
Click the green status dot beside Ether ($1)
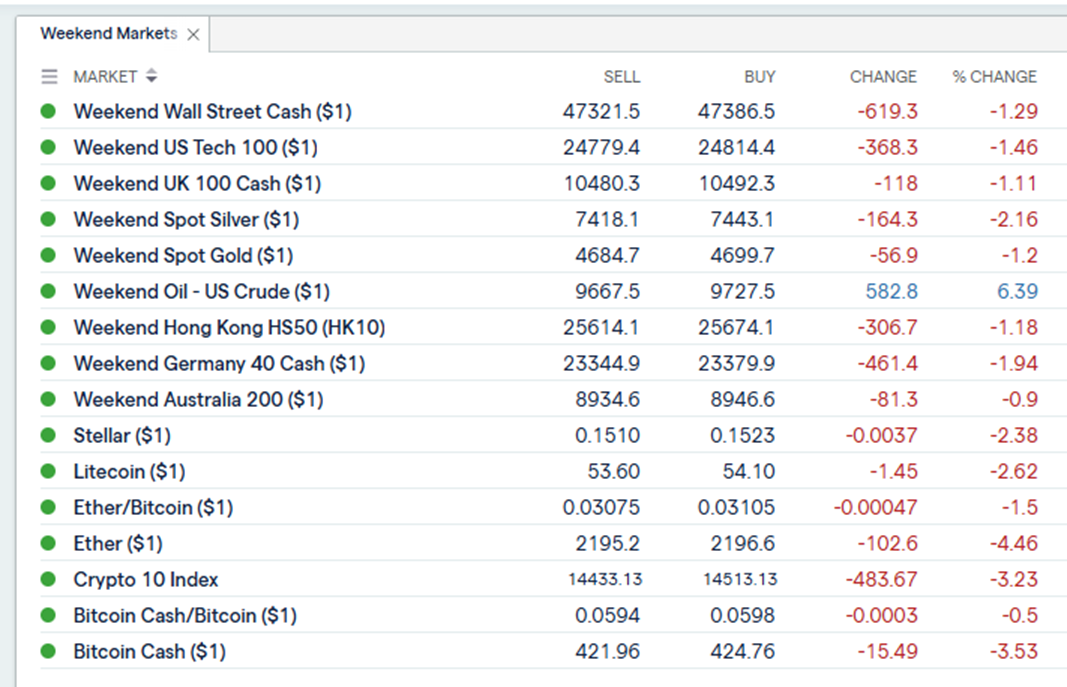[x=48, y=544]
